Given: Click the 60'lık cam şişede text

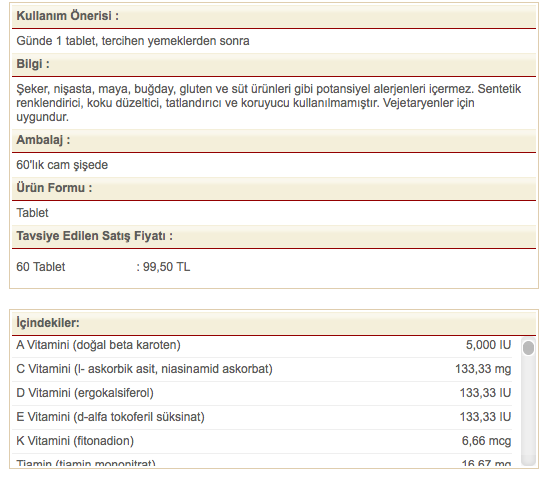Looking at the screenshot, I should click(x=62, y=165).
